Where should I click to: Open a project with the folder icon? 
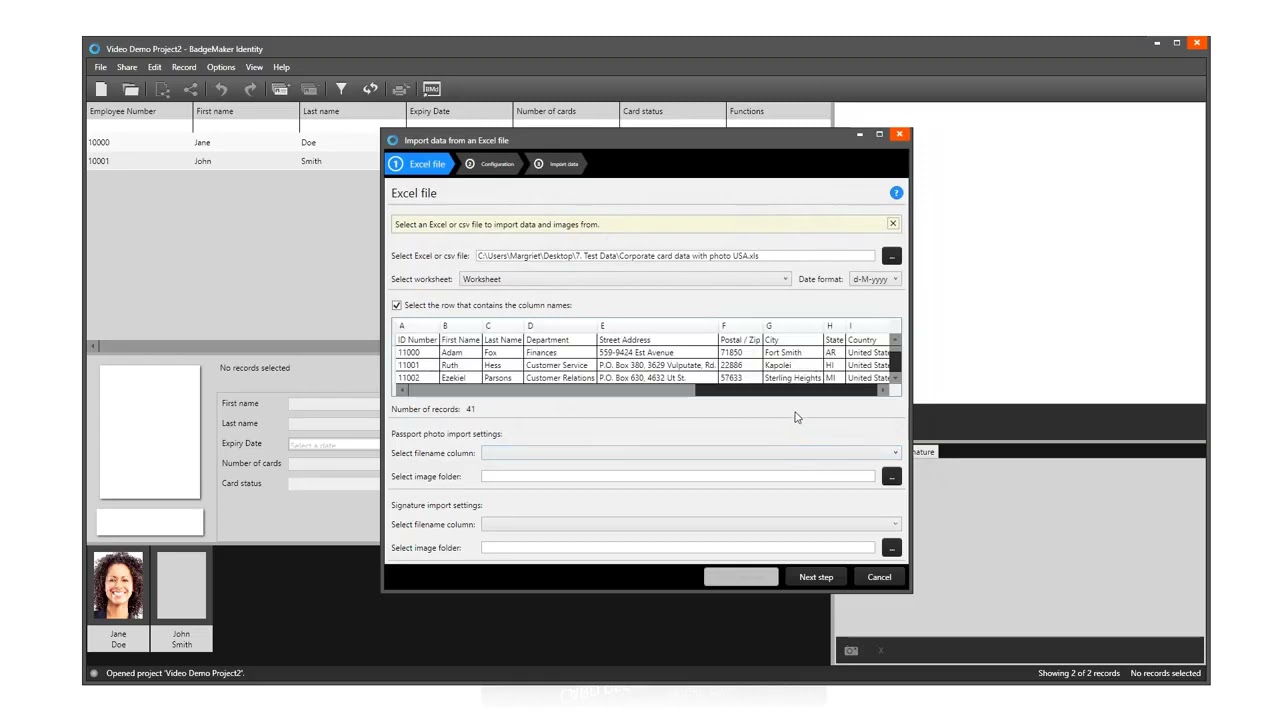tap(131, 89)
